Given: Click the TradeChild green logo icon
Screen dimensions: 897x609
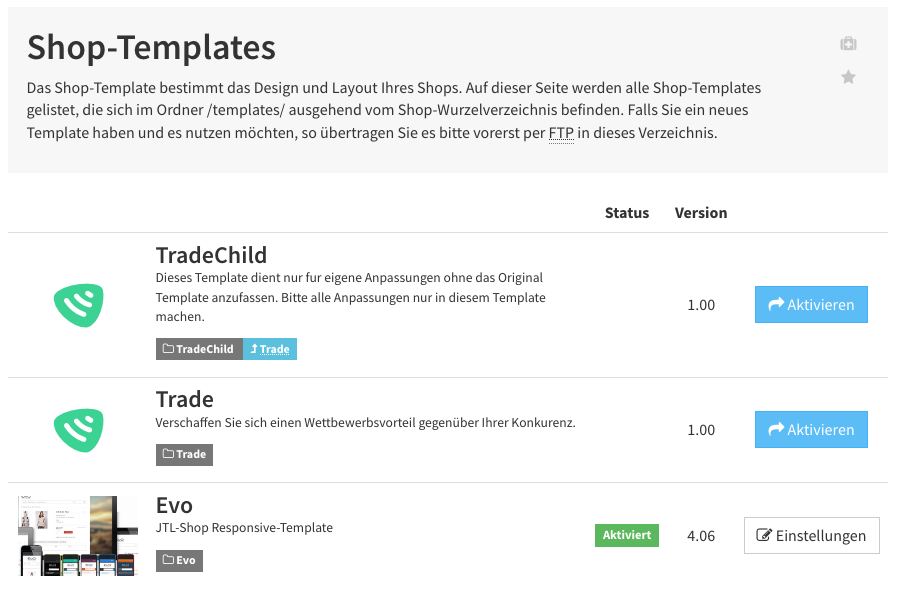Looking at the screenshot, I should (79, 305).
